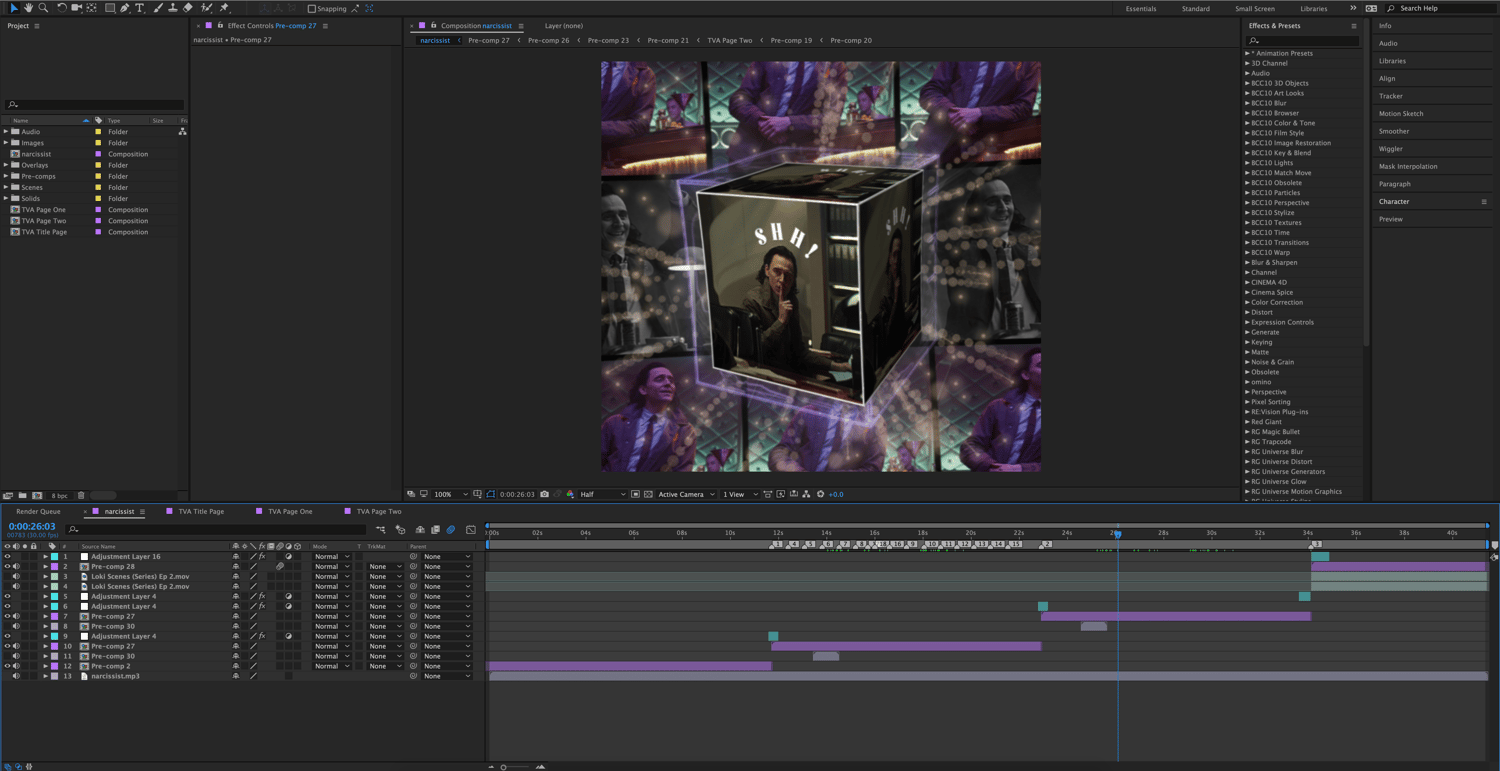Select the Roto Brush tool
The image size is (1500, 771).
coord(206,8)
